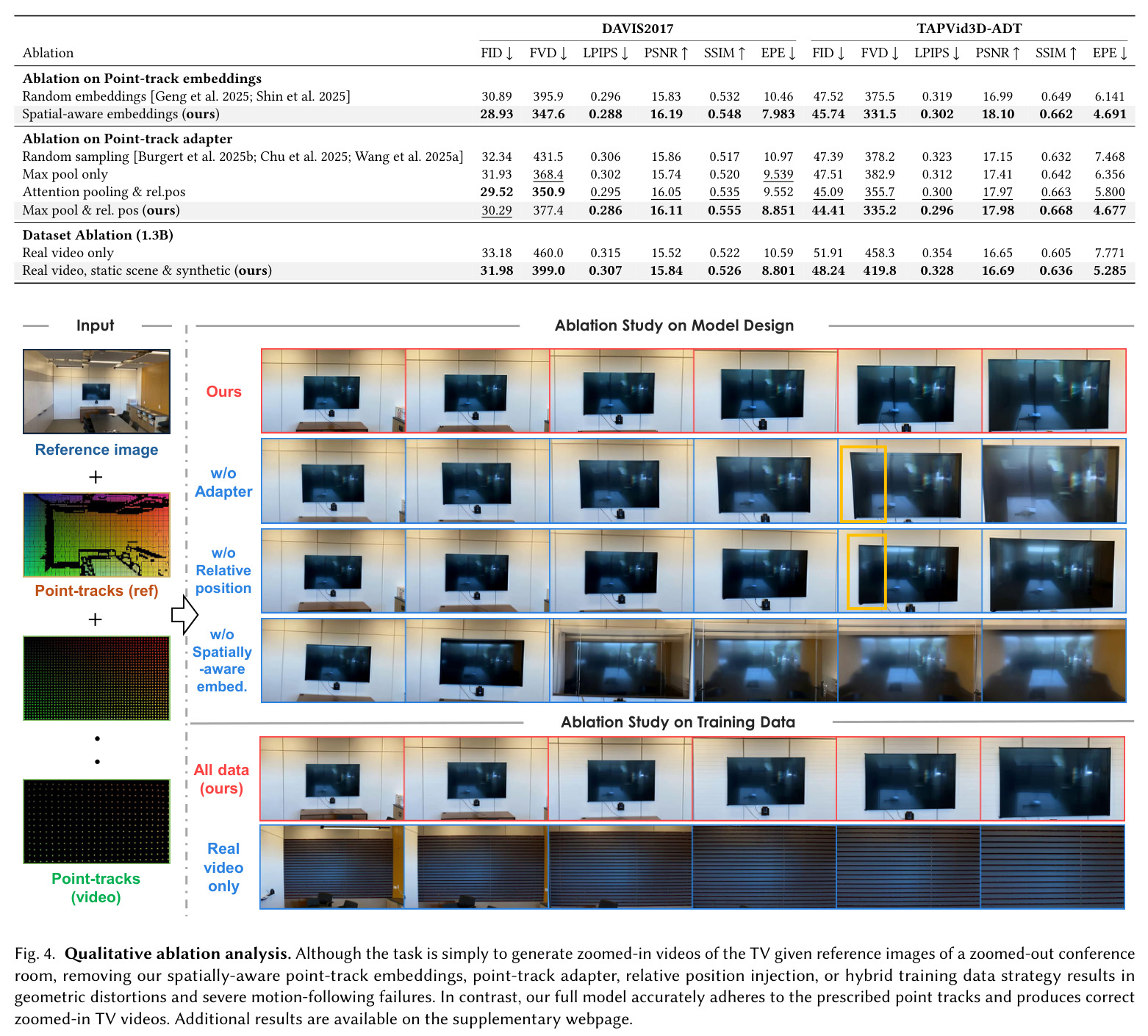Click the 'Max pool only' row label
Viewport: 1148px width, 1036px height.
point(65,174)
